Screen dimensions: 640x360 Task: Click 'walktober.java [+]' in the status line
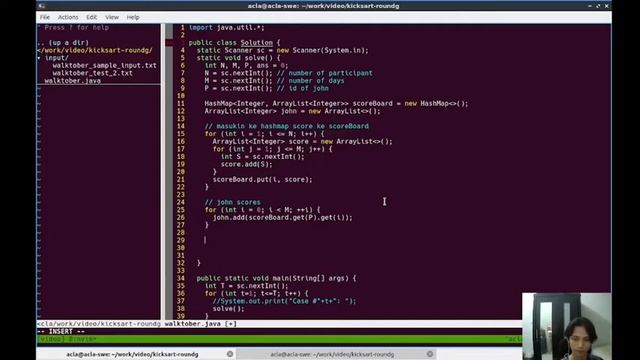(x=200, y=324)
